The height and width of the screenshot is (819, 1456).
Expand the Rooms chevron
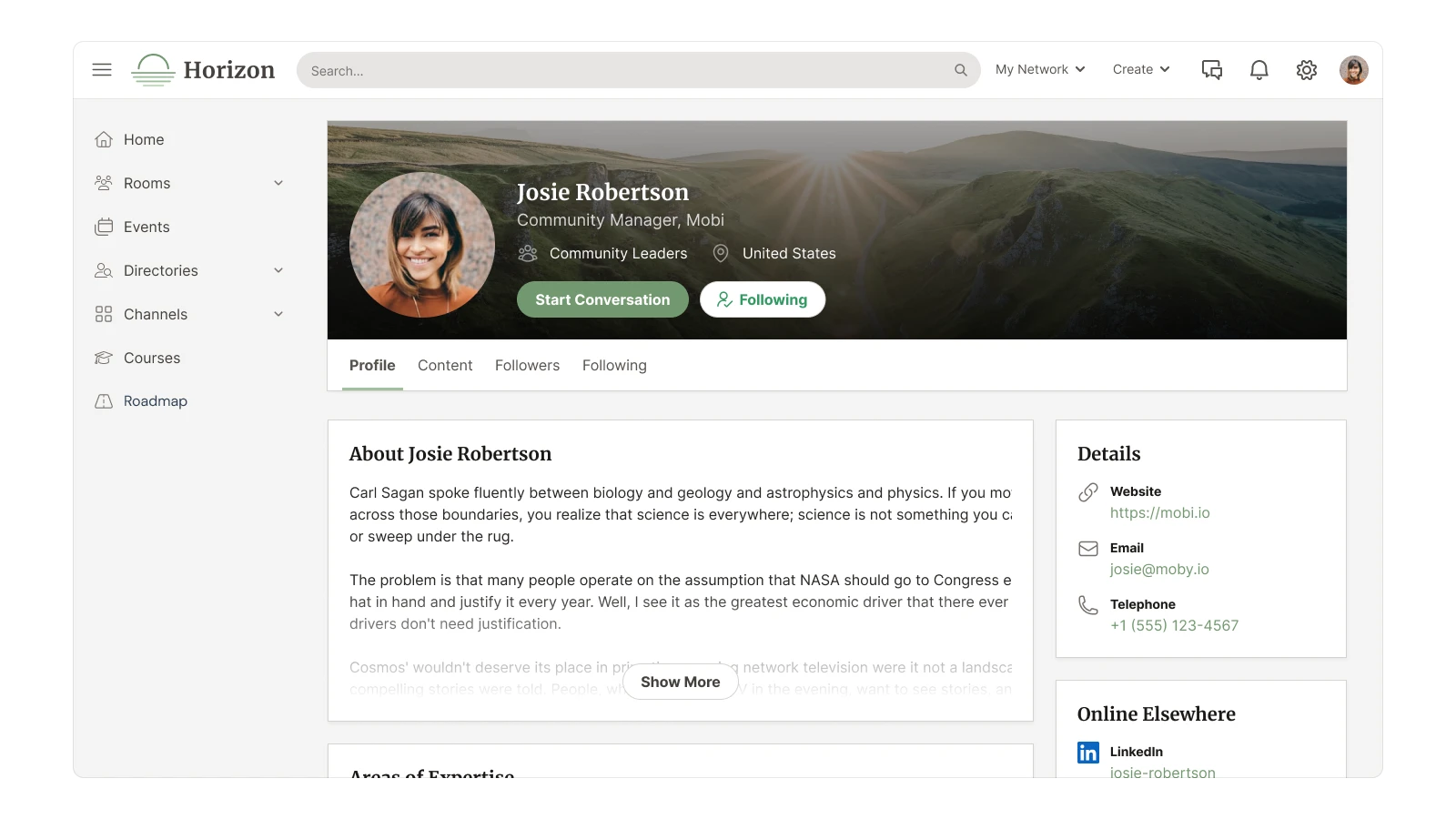(278, 183)
